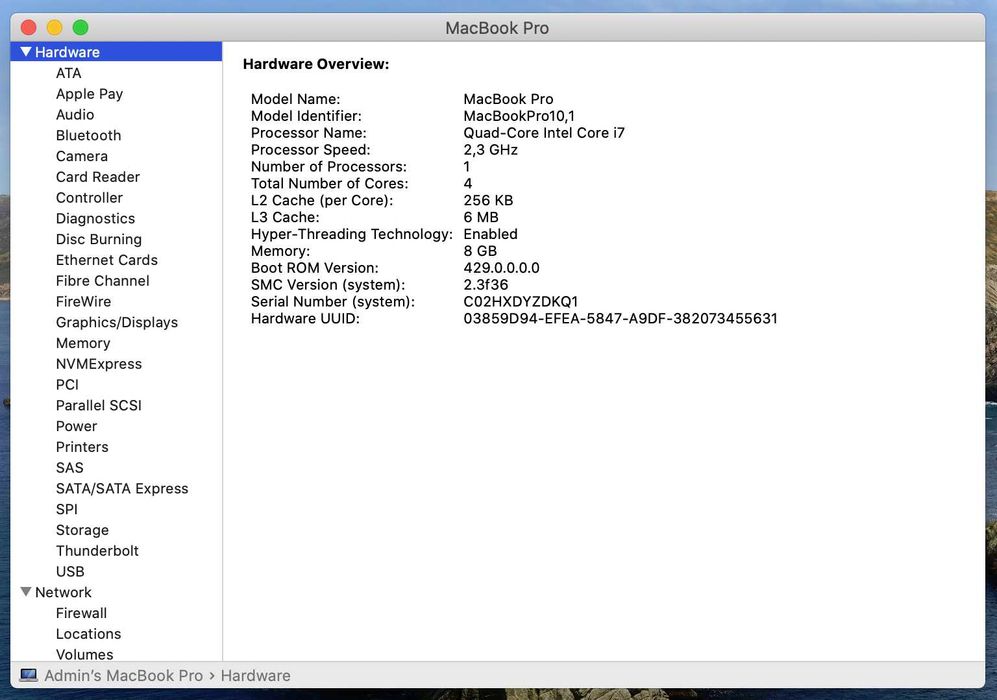Click Admin's MacBook Pro in path bar
The width and height of the screenshot is (997, 700).
123,675
